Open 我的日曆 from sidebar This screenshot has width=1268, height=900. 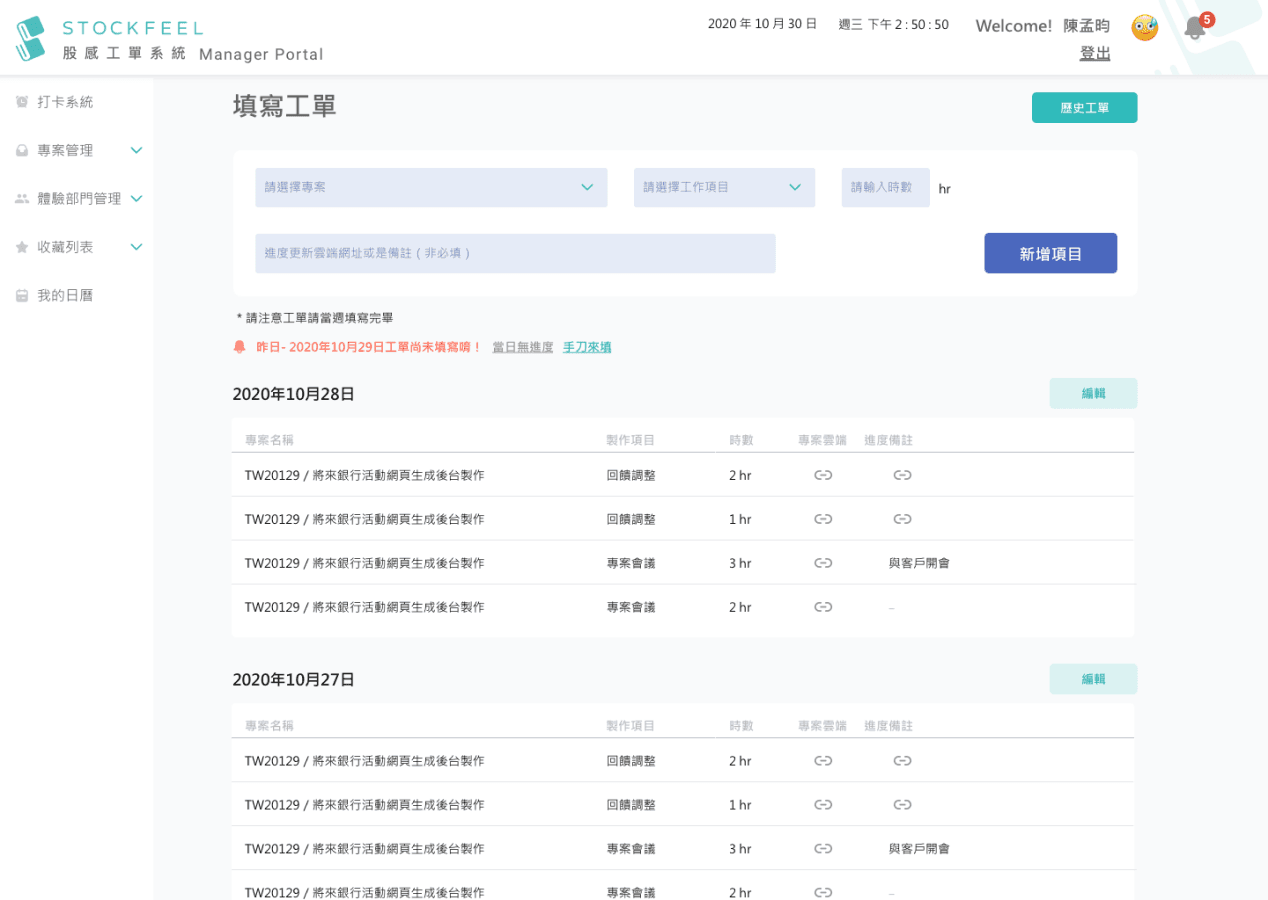point(65,295)
